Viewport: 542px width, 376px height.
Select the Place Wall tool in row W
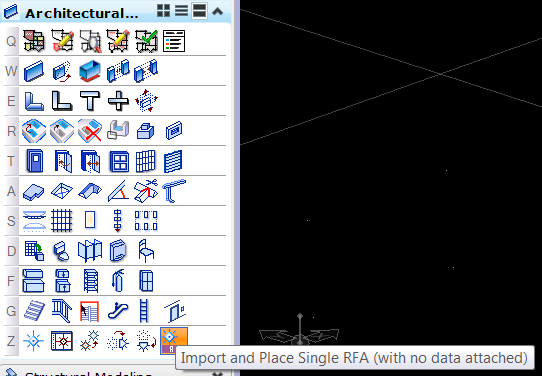click(34, 71)
